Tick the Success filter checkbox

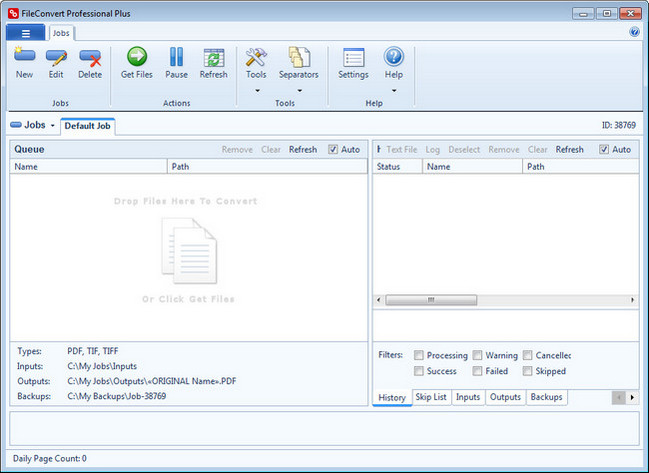[419, 371]
